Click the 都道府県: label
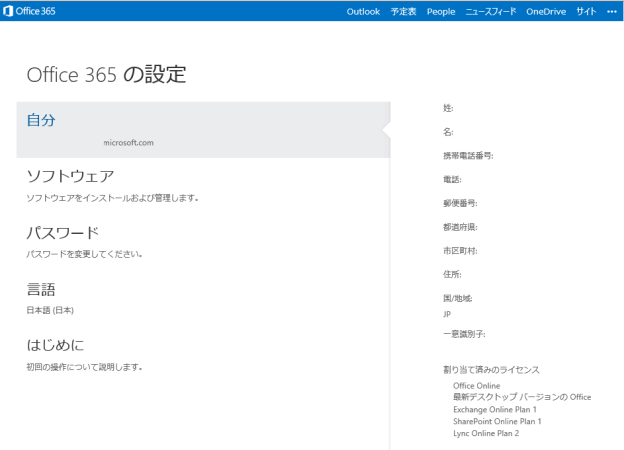The width and height of the screenshot is (624, 450). (x=460, y=227)
